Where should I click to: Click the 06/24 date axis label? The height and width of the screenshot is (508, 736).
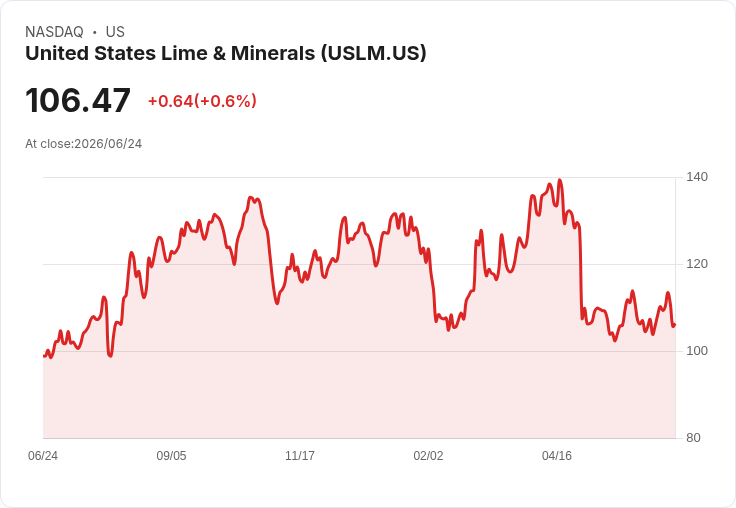[43, 456]
